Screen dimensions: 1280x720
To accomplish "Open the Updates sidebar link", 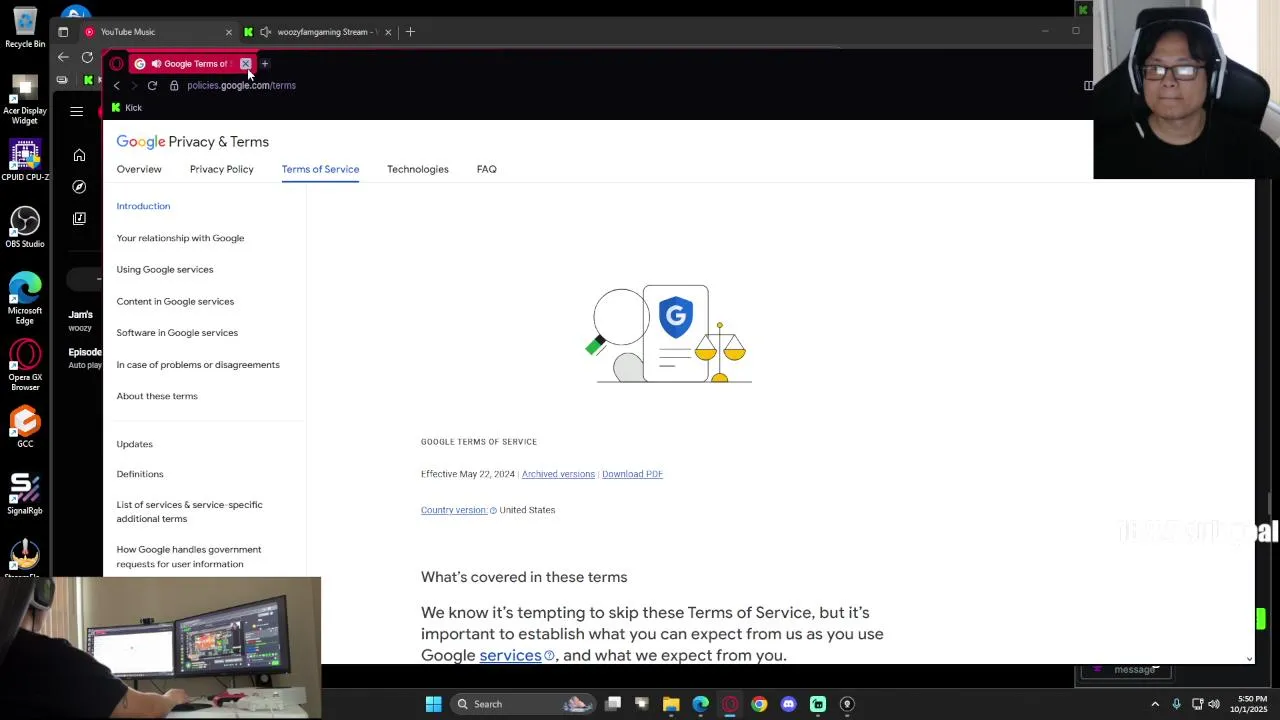I will click(x=134, y=444).
